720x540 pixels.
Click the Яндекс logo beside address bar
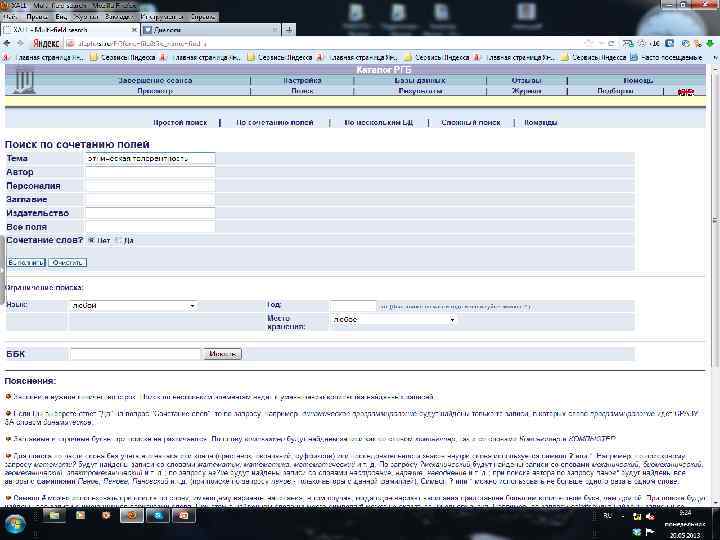pyautogui.click(x=46, y=44)
